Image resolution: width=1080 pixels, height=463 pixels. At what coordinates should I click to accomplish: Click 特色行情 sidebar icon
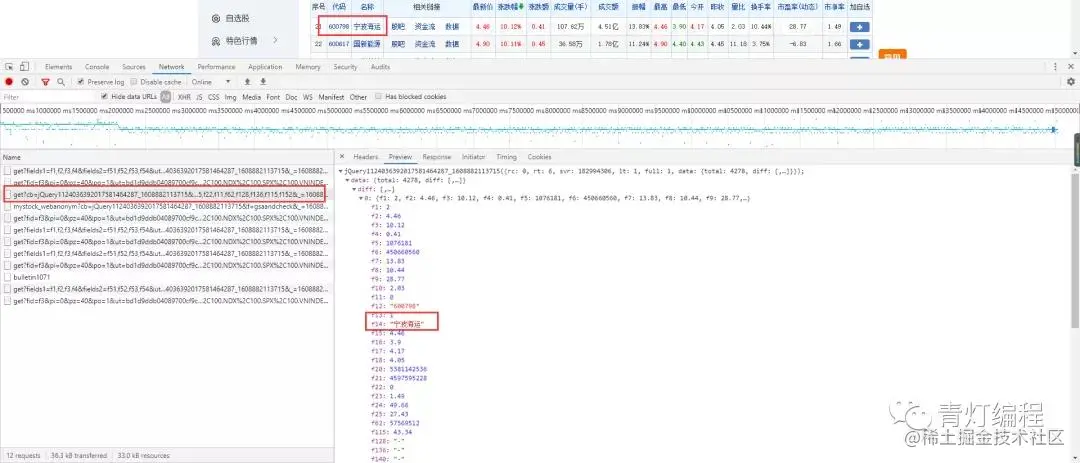216,41
